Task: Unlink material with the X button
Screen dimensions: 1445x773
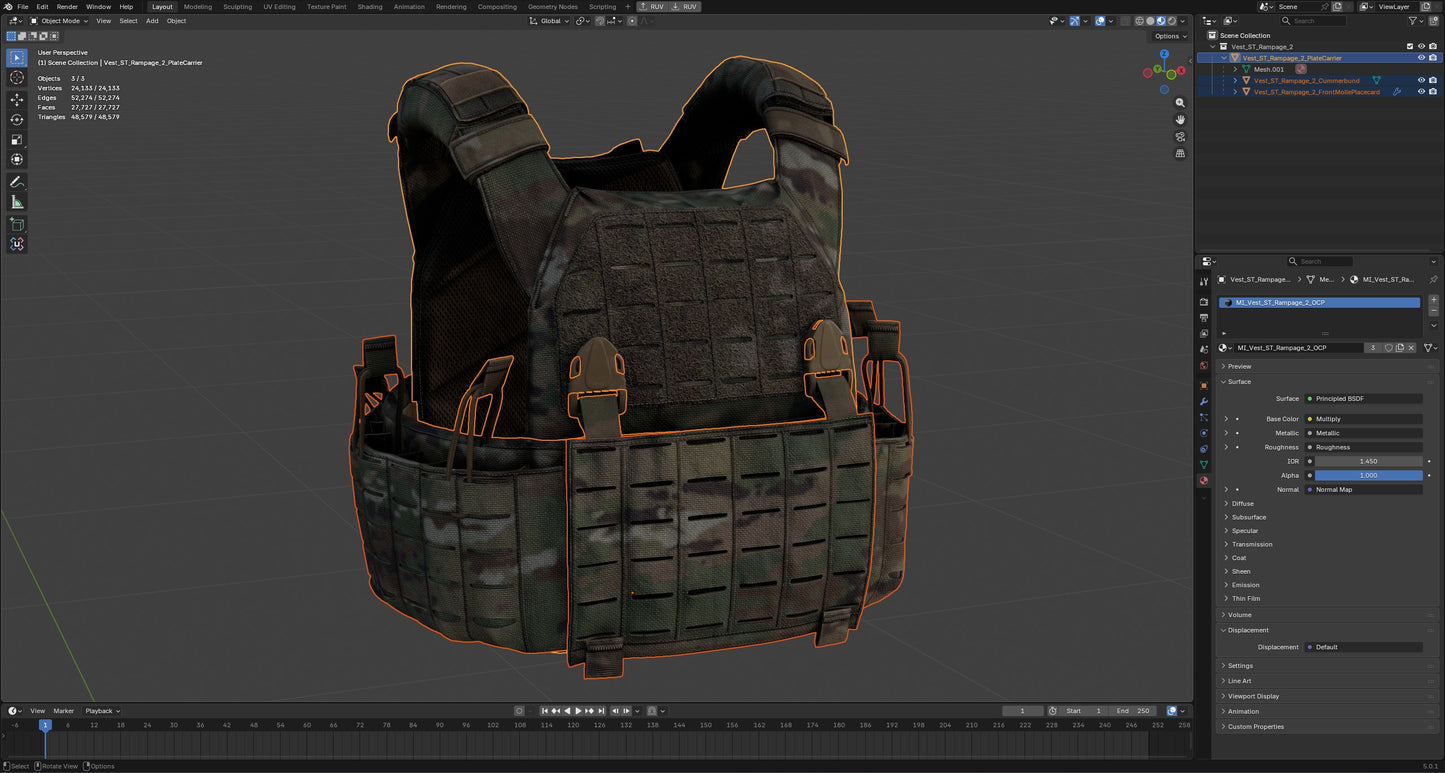Action: [x=1411, y=348]
